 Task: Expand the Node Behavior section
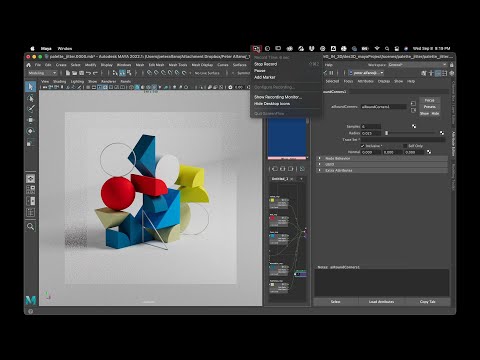tap(382, 158)
